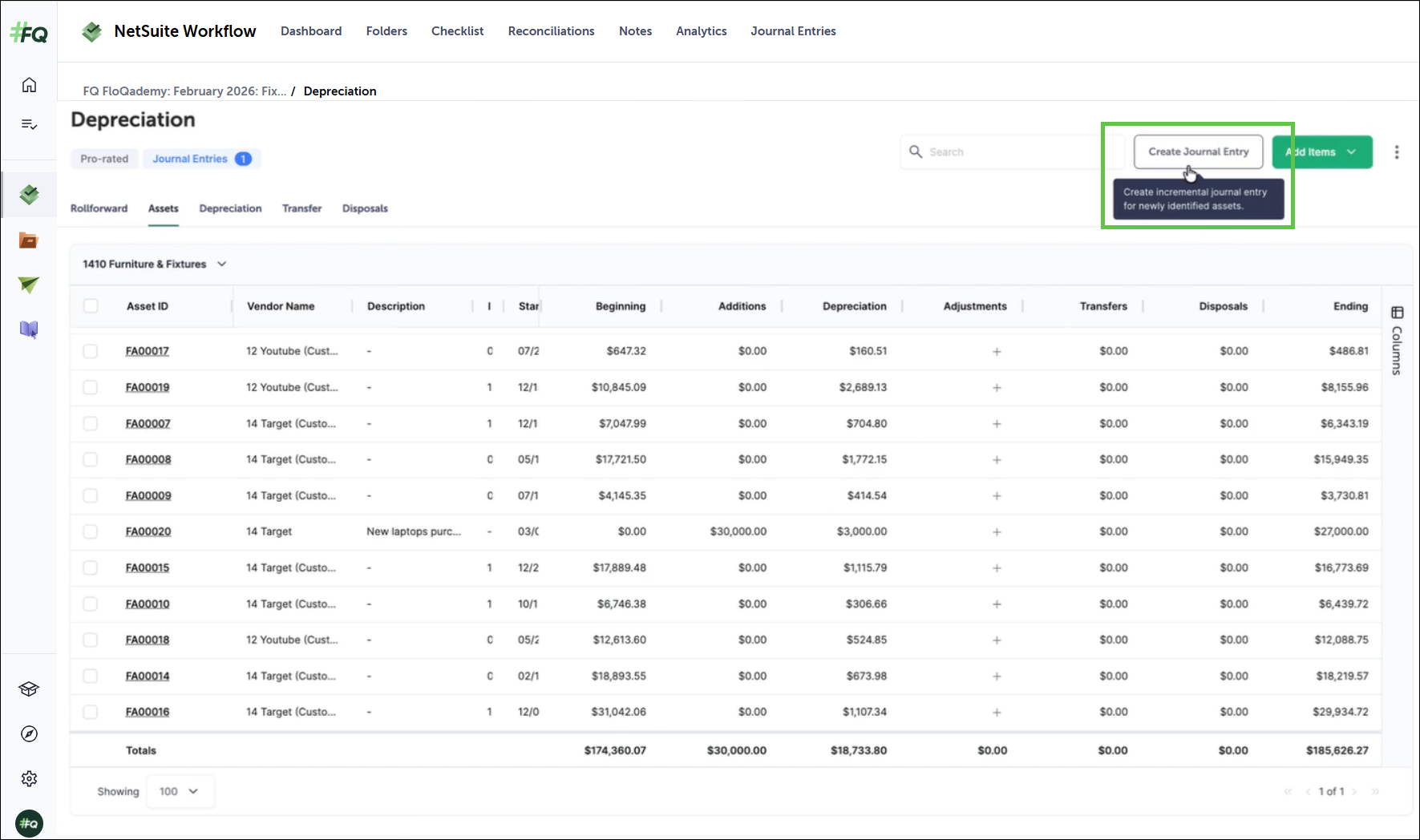
Task: Check the box for asset FA00007
Action: click(91, 423)
